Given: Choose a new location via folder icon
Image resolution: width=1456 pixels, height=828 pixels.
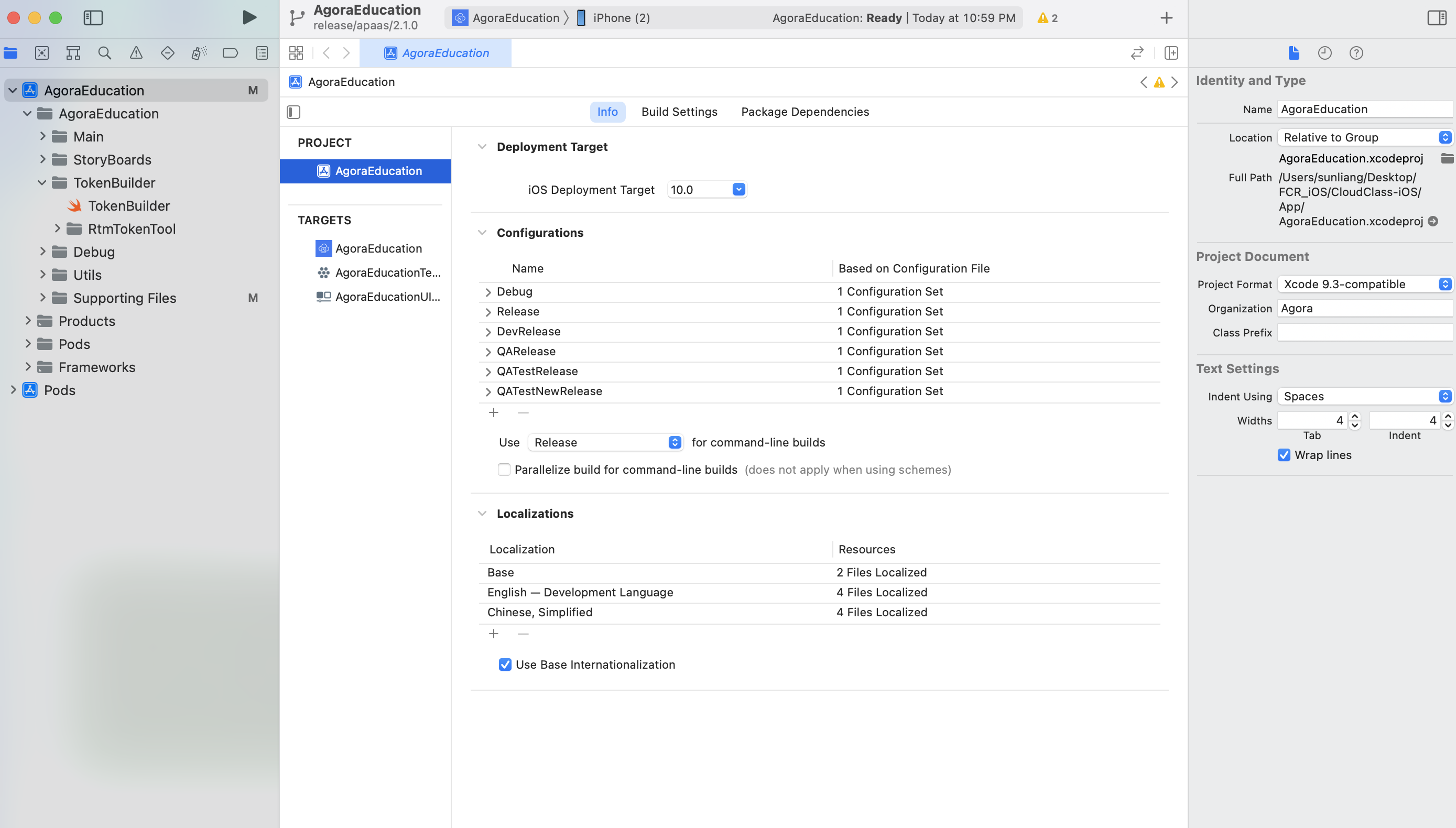Looking at the screenshot, I should tap(1447, 158).
